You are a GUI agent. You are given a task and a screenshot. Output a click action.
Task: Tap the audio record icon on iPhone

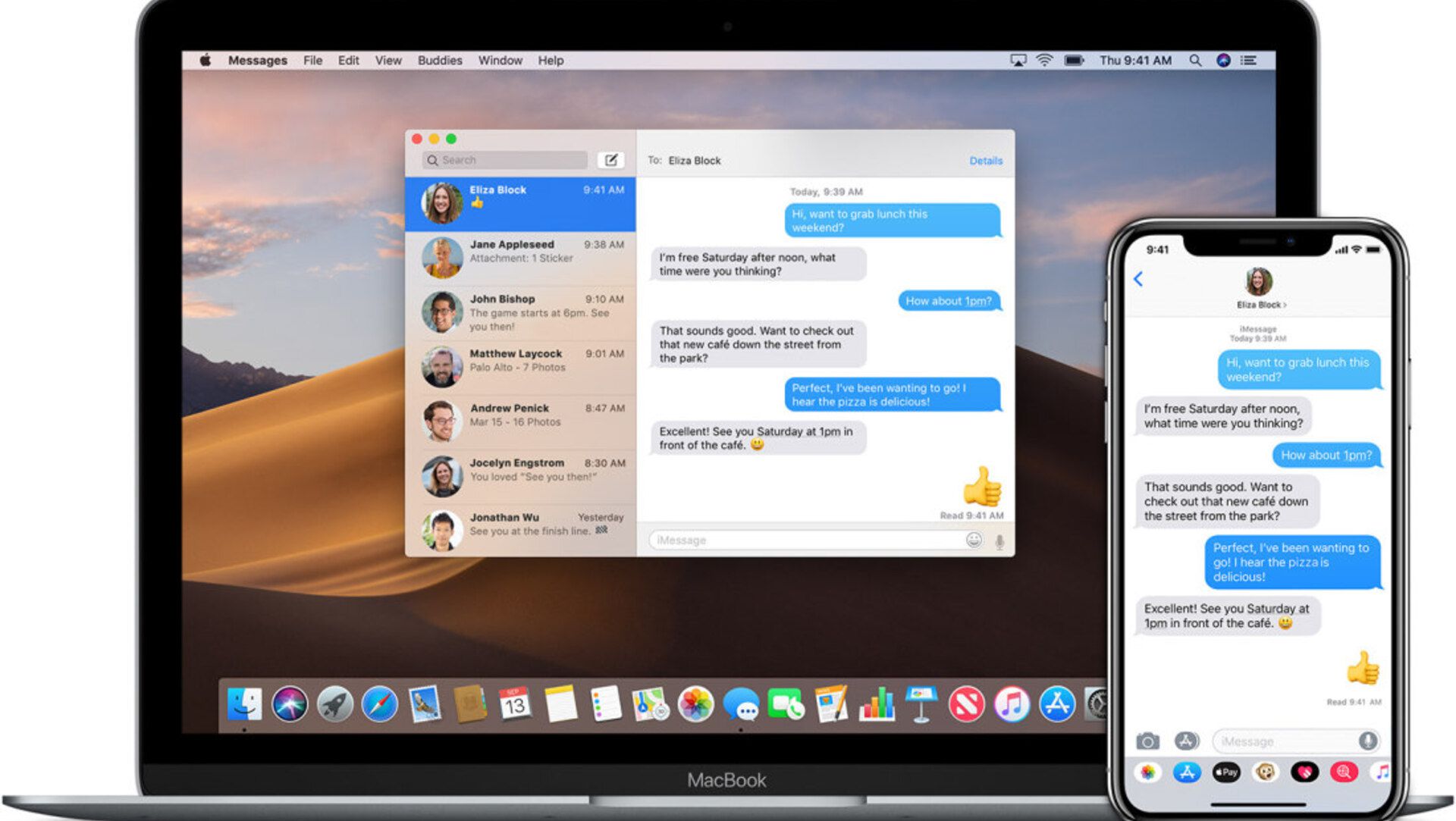click(1367, 741)
